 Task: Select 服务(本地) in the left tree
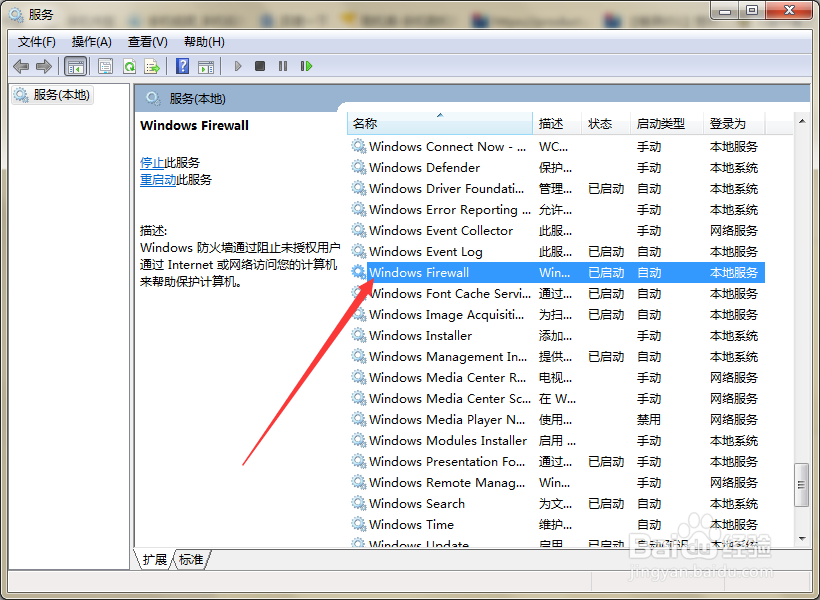[x=53, y=95]
